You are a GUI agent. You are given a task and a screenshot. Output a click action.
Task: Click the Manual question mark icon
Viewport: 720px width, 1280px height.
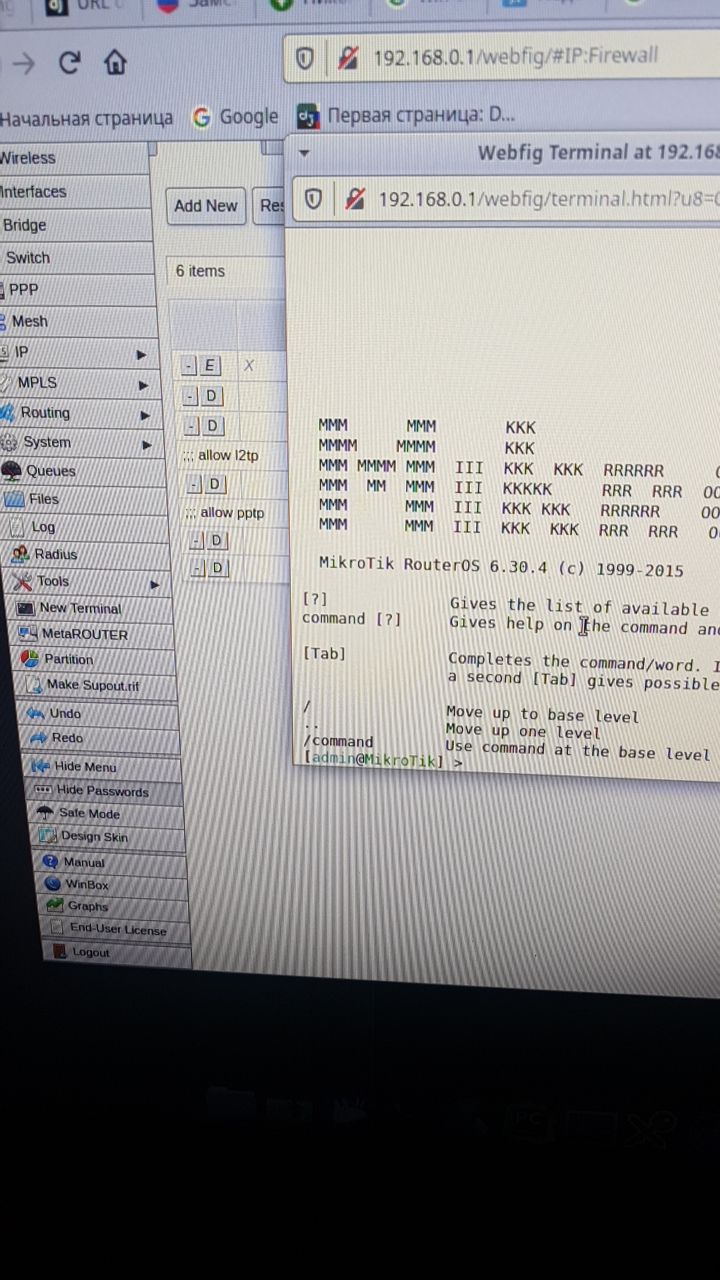coord(52,861)
